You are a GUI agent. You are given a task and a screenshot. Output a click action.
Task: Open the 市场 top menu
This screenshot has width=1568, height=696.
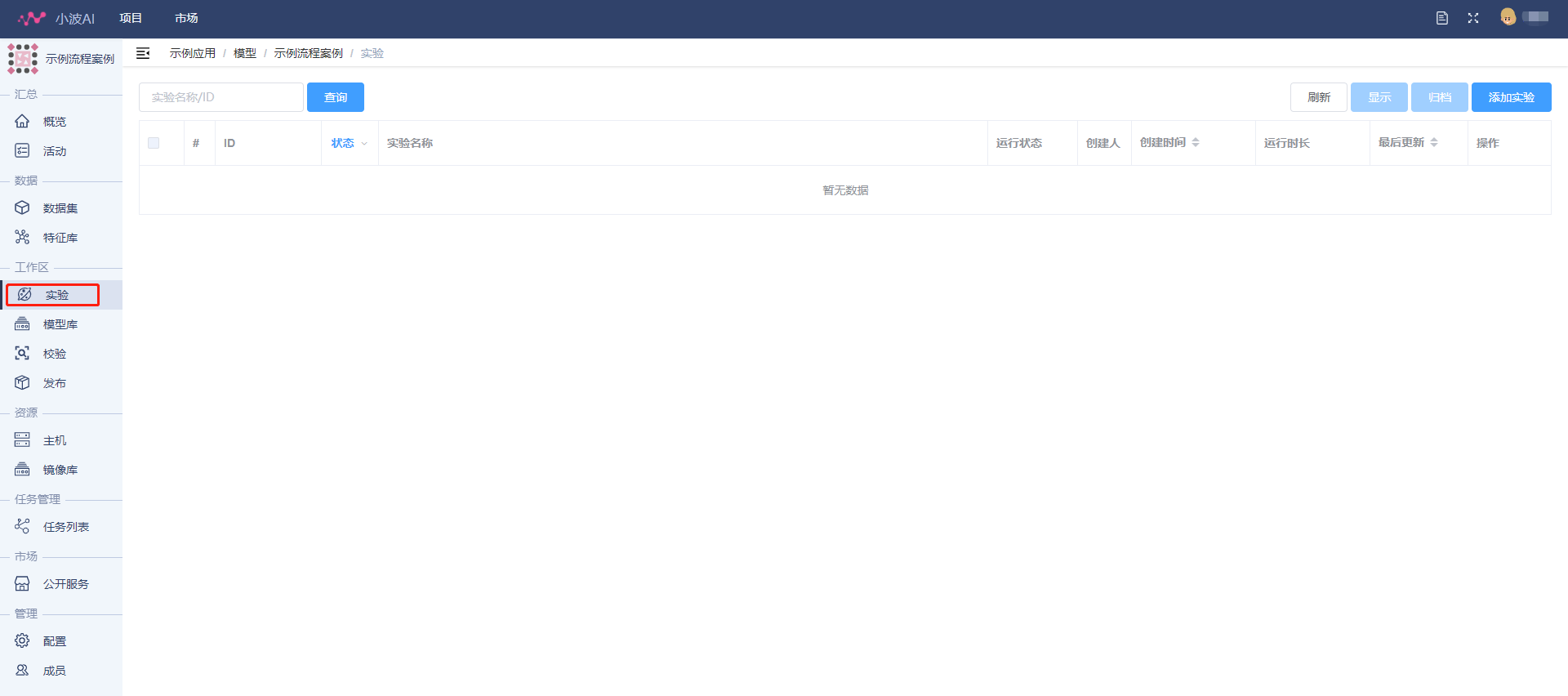(x=186, y=18)
